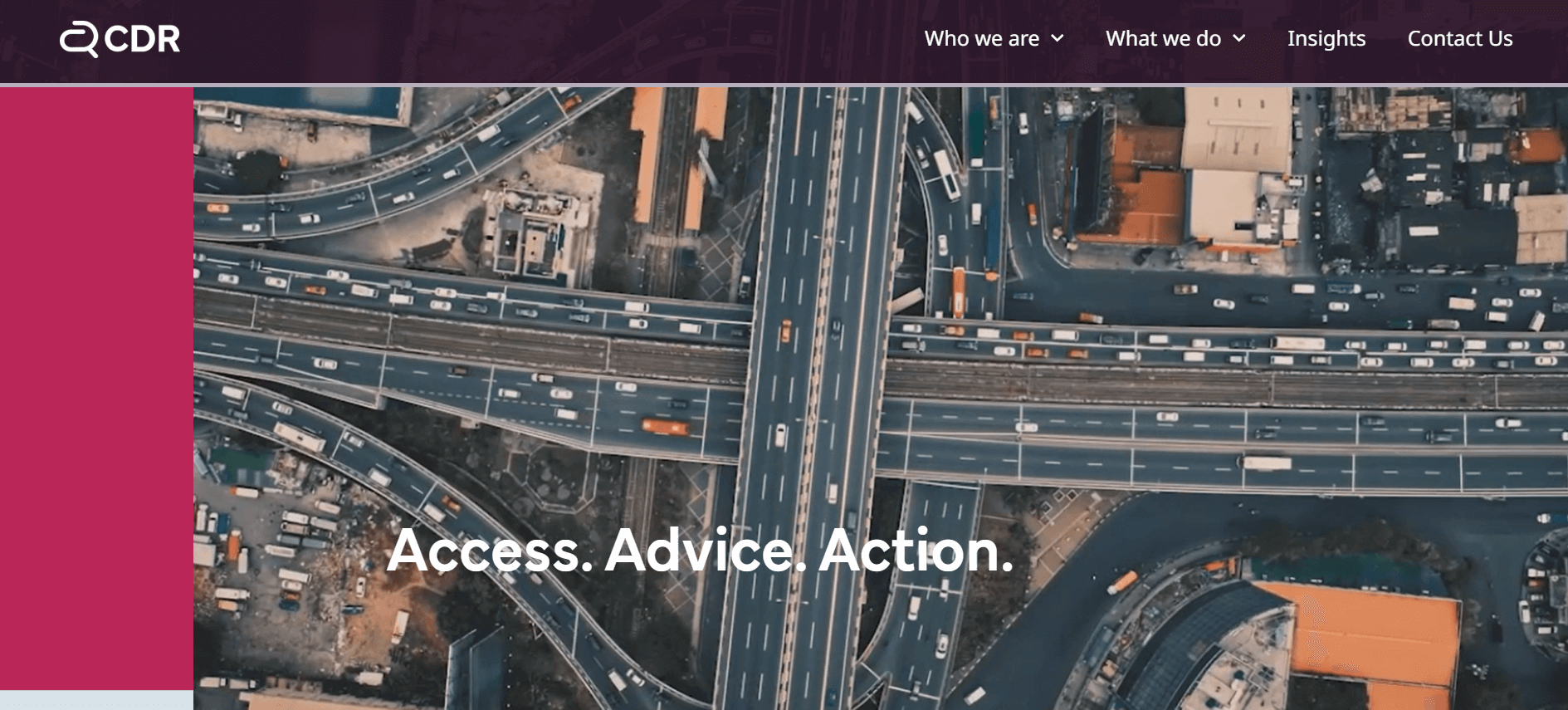This screenshot has width=1568, height=710.
Task: Click the word Access. in headline
Action: [490, 550]
